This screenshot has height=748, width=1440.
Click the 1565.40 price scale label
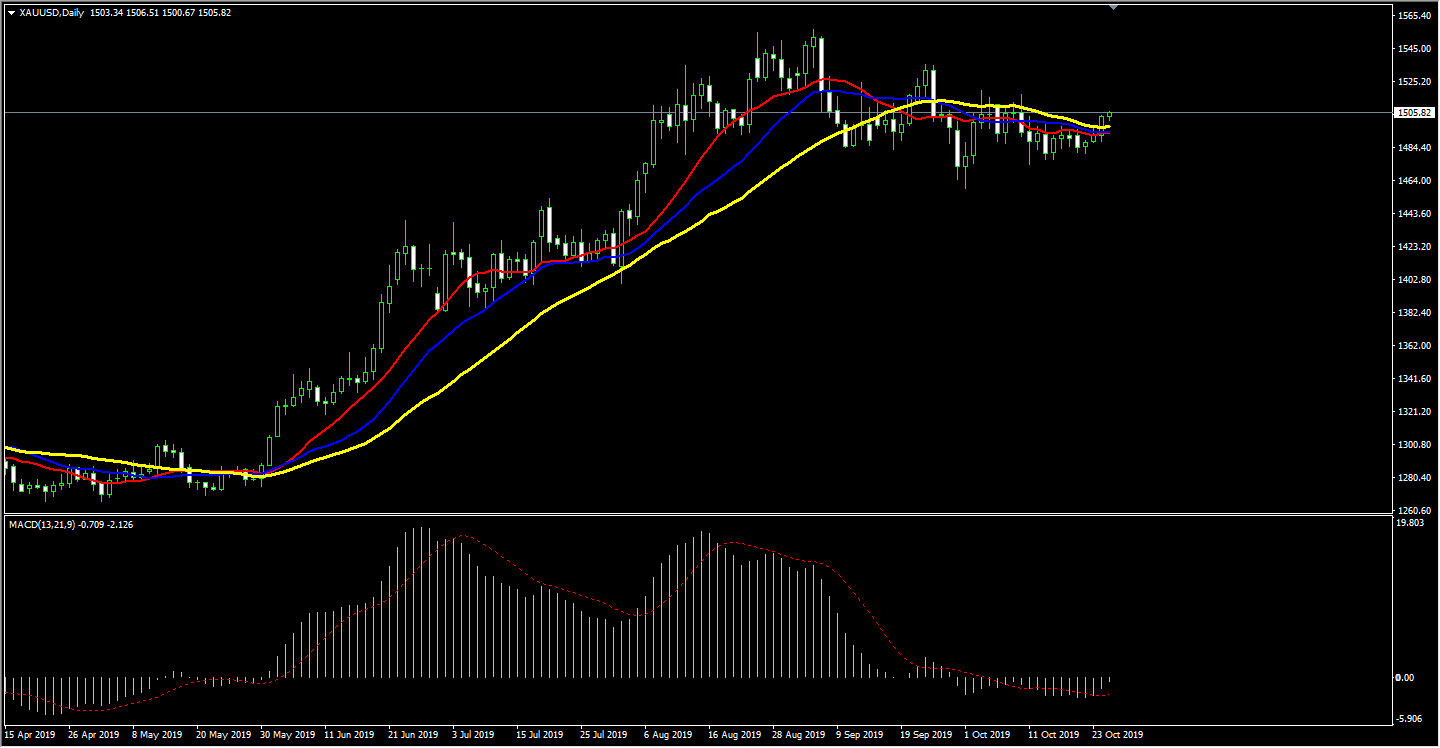[1412, 16]
